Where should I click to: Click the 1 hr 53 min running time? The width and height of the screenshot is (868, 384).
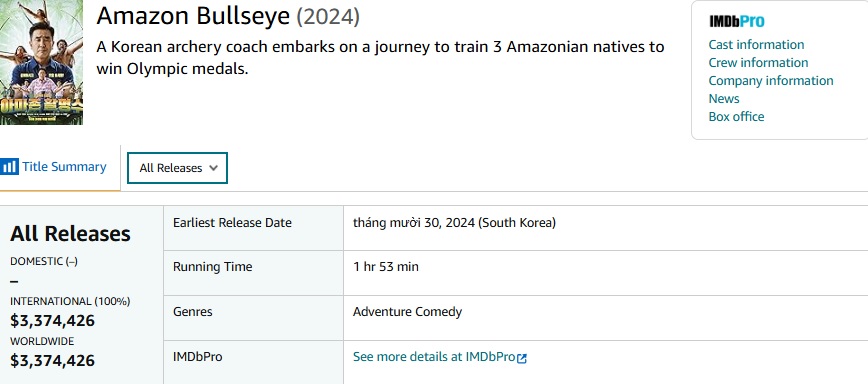click(386, 267)
